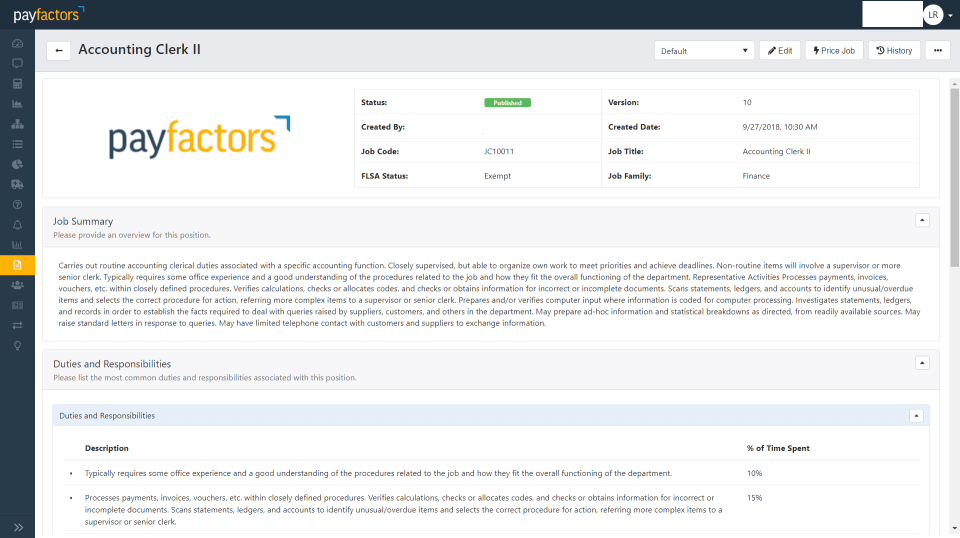Viewport: 960px width, 538px height.
Task: Open the people group icon in sidebar
Action: pyautogui.click(x=17, y=285)
